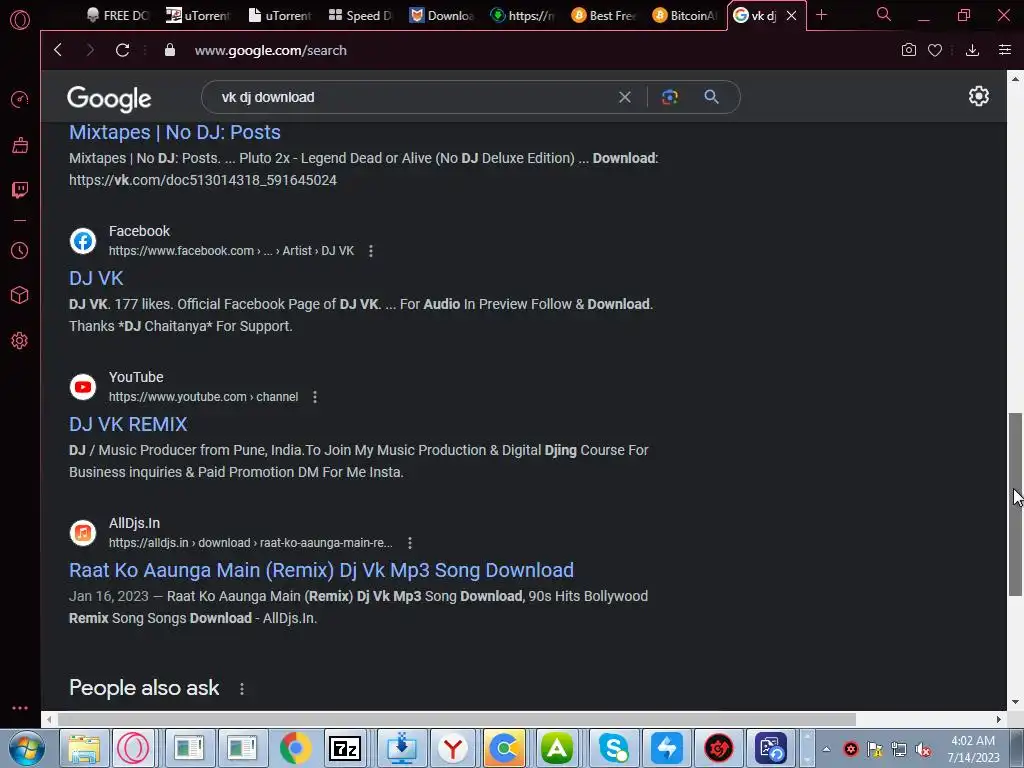This screenshot has width=1024, height=768.
Task: Open browser downloads panel
Action: click(972, 50)
